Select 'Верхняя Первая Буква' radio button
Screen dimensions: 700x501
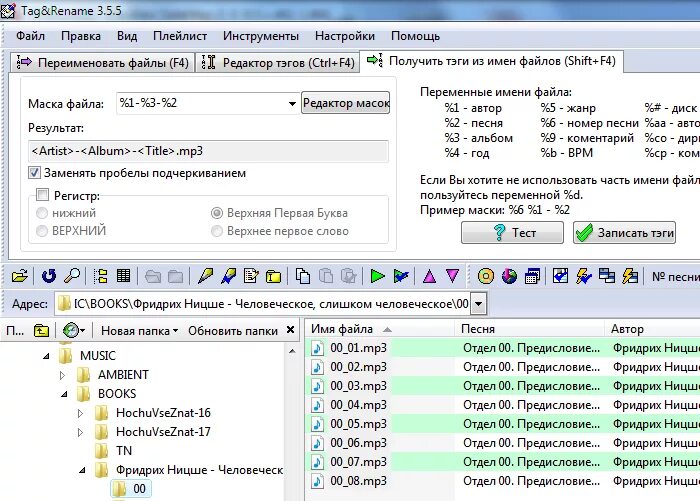[217, 213]
